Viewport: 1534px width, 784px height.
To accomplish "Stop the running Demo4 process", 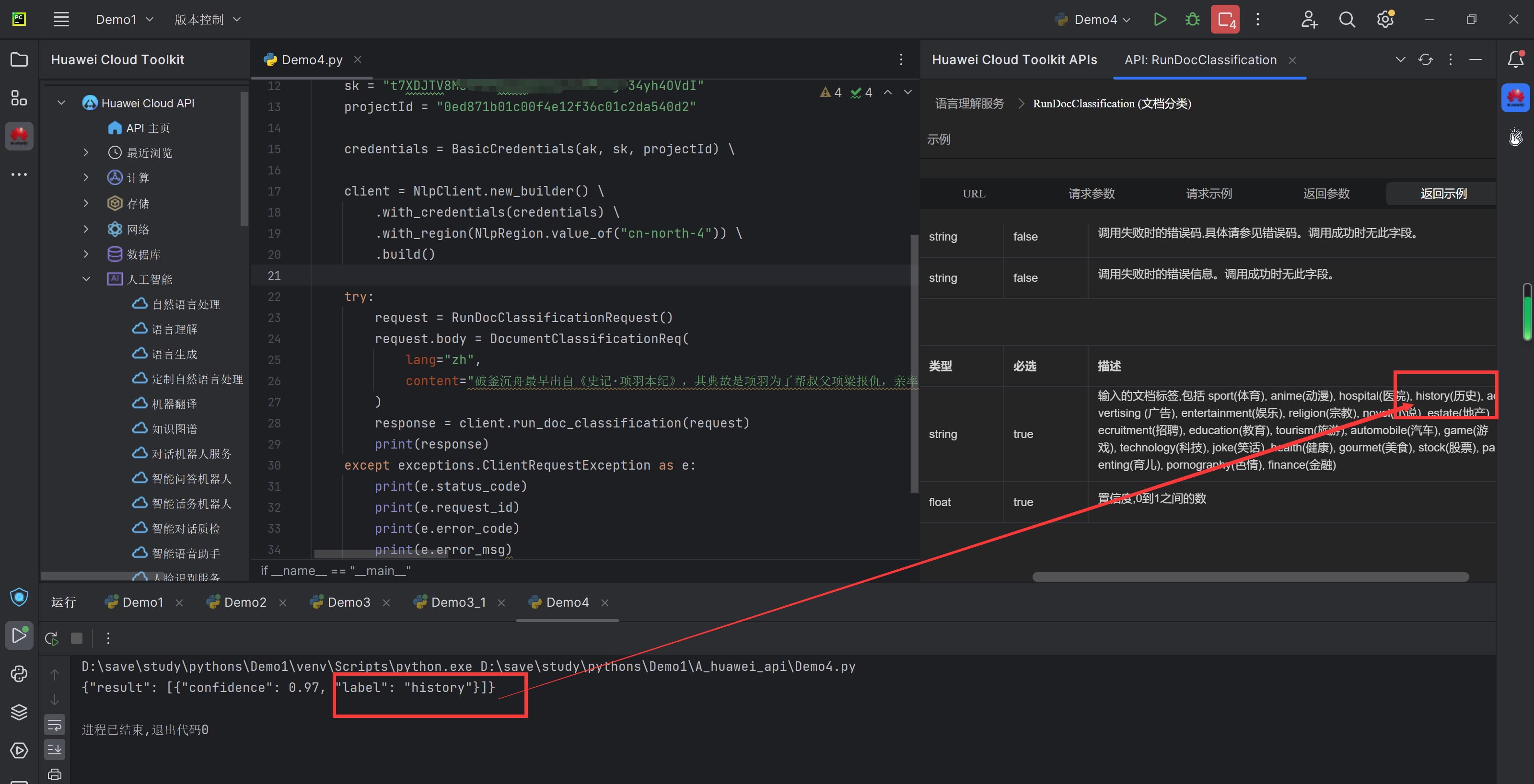I will pyautogui.click(x=1225, y=20).
